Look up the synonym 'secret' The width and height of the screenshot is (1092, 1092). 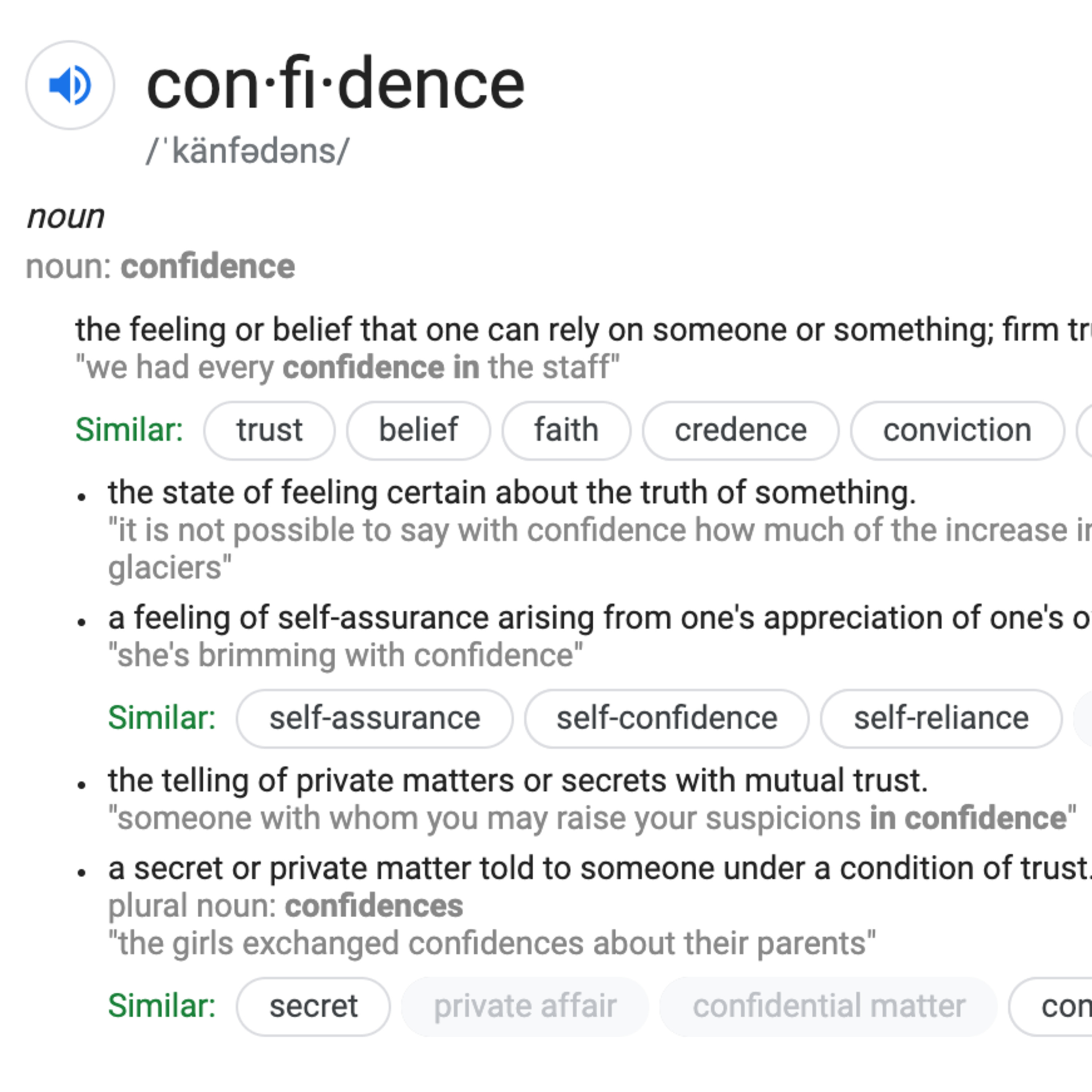coord(313,1006)
